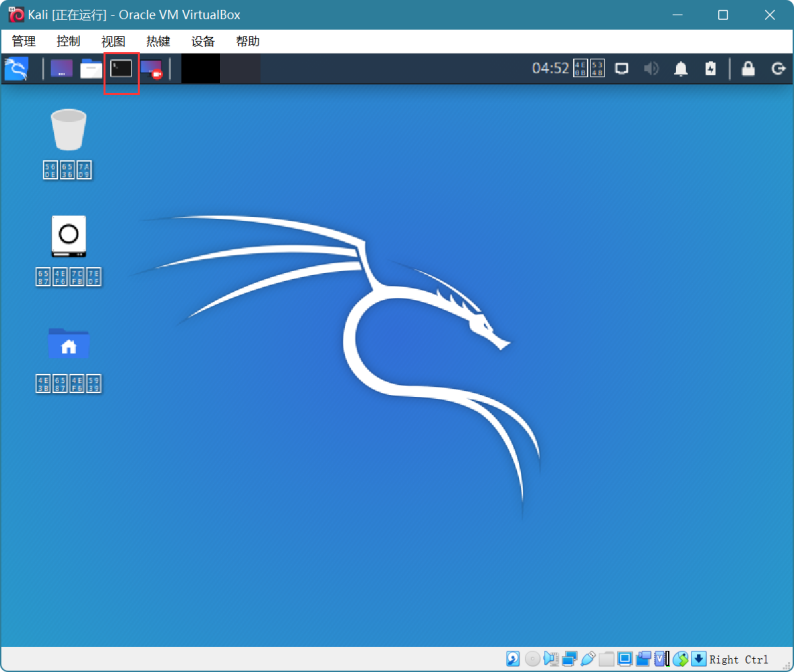The height and width of the screenshot is (672, 794).
Task: Close the Kali VirtualBox window
Action: (x=770, y=15)
